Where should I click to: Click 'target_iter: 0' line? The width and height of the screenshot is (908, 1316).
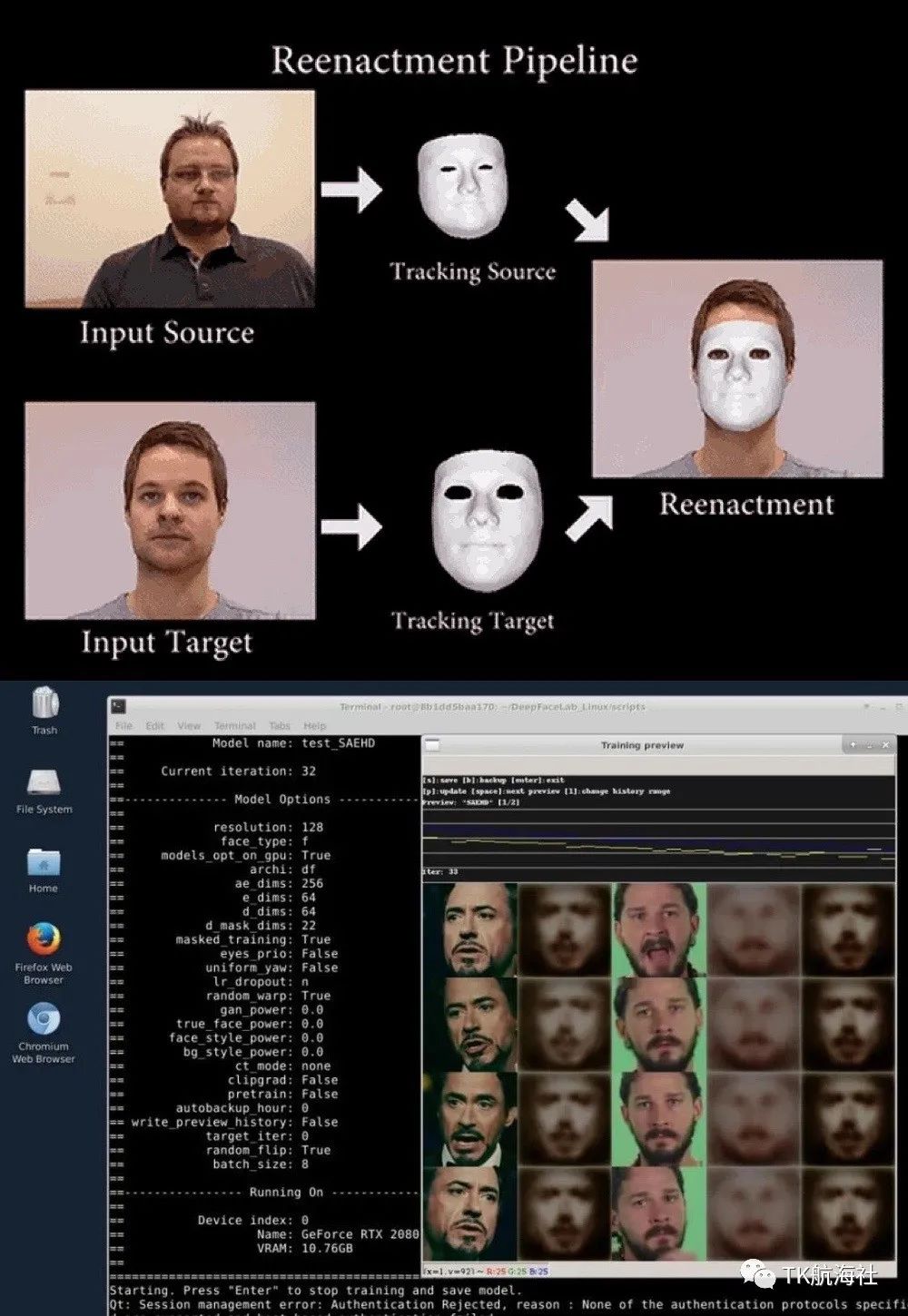257,1136
